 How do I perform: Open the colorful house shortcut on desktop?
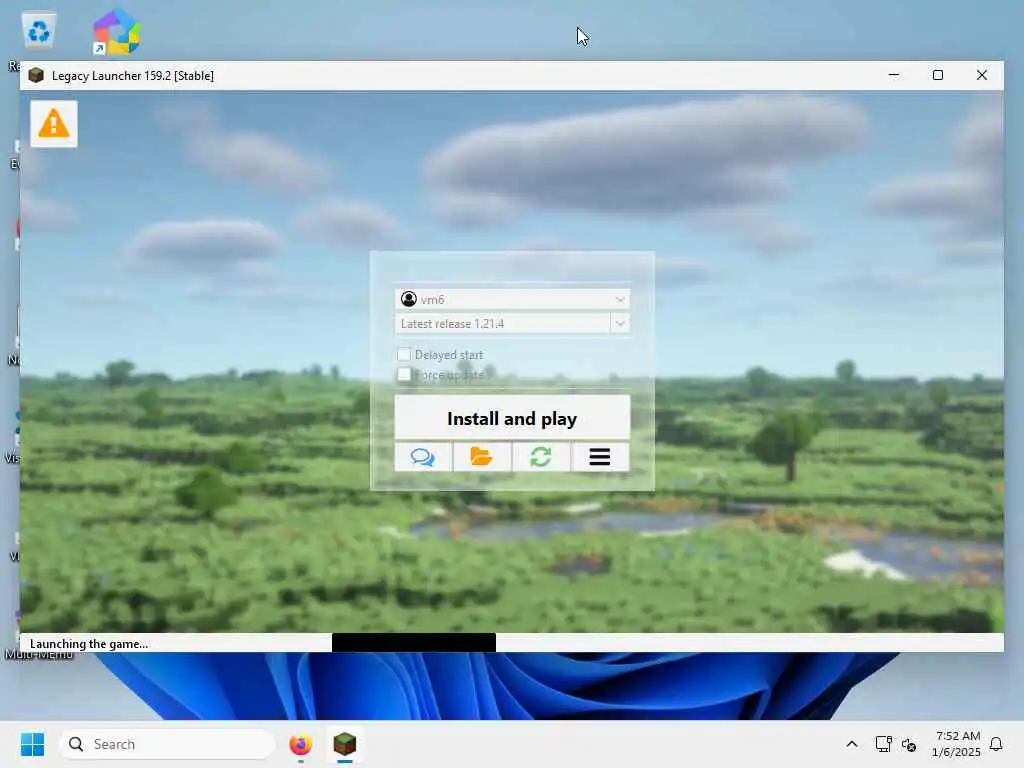[x=117, y=31]
